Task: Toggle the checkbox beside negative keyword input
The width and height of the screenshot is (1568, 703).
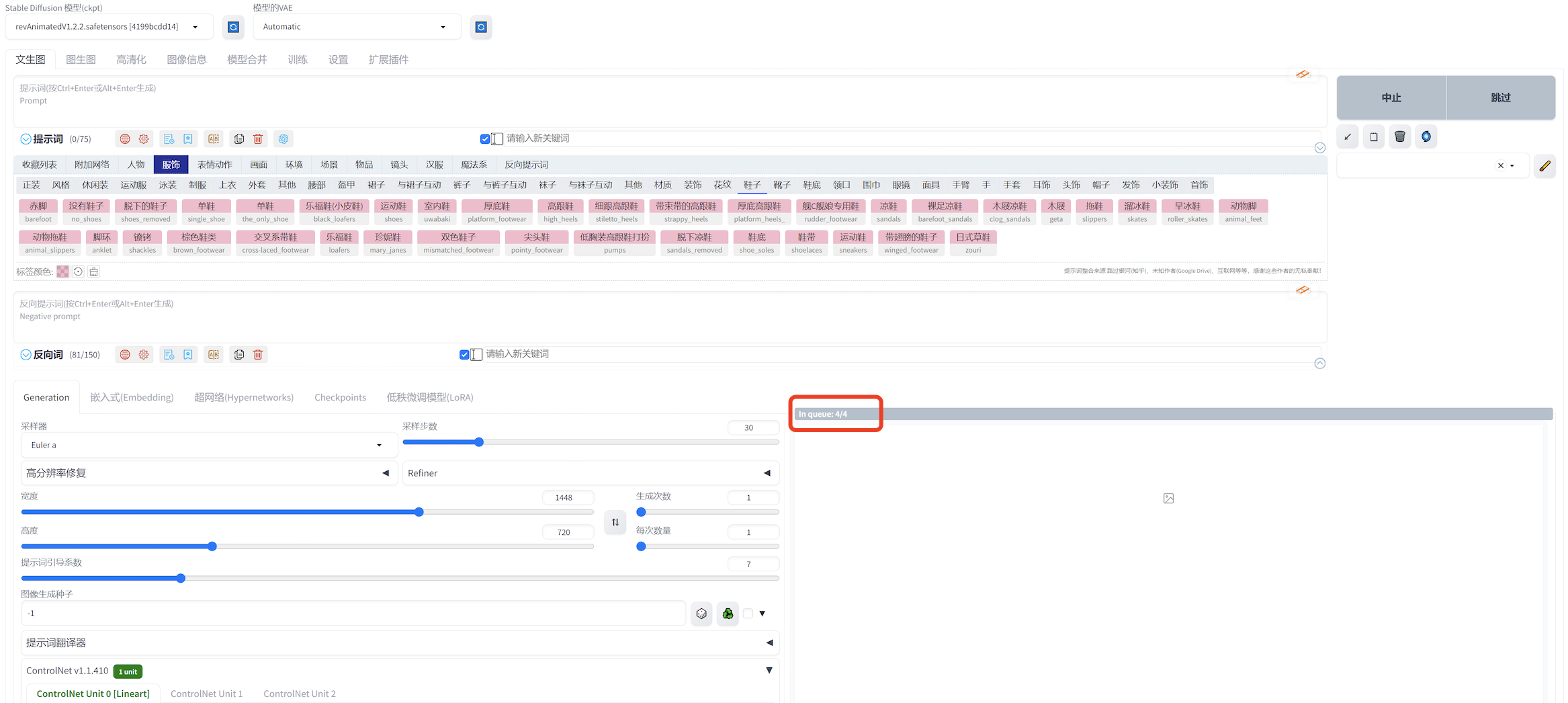Action: tap(464, 355)
